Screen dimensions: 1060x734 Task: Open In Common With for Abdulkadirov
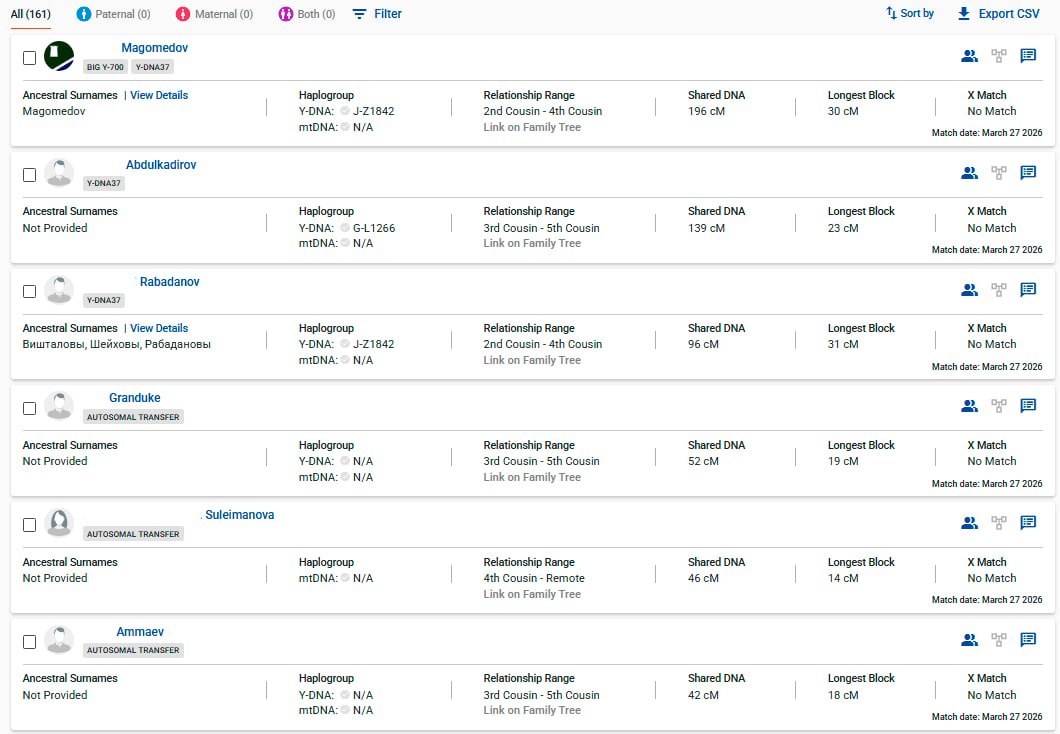[969, 173]
